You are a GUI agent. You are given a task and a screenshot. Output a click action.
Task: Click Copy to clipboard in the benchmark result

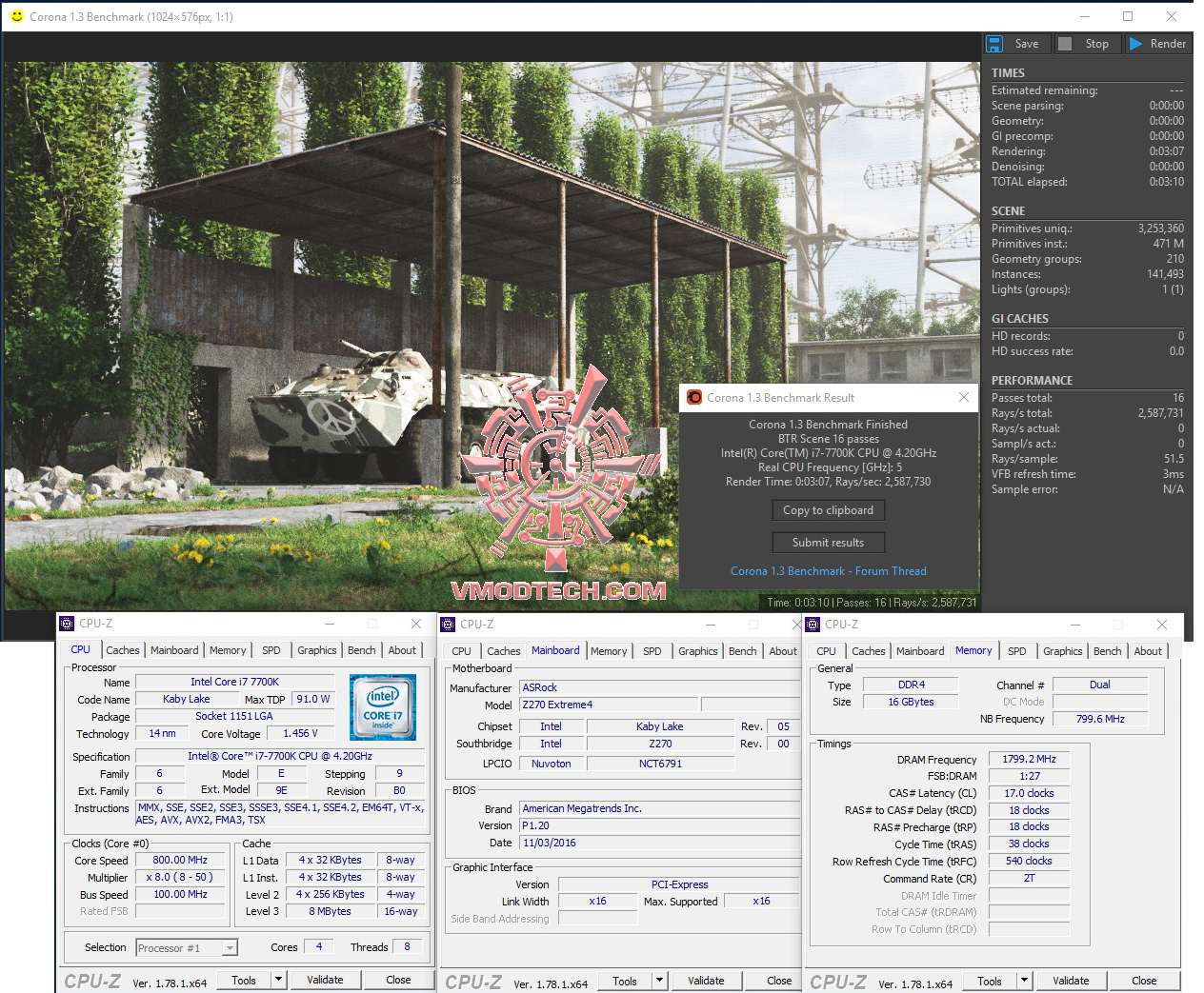828,510
